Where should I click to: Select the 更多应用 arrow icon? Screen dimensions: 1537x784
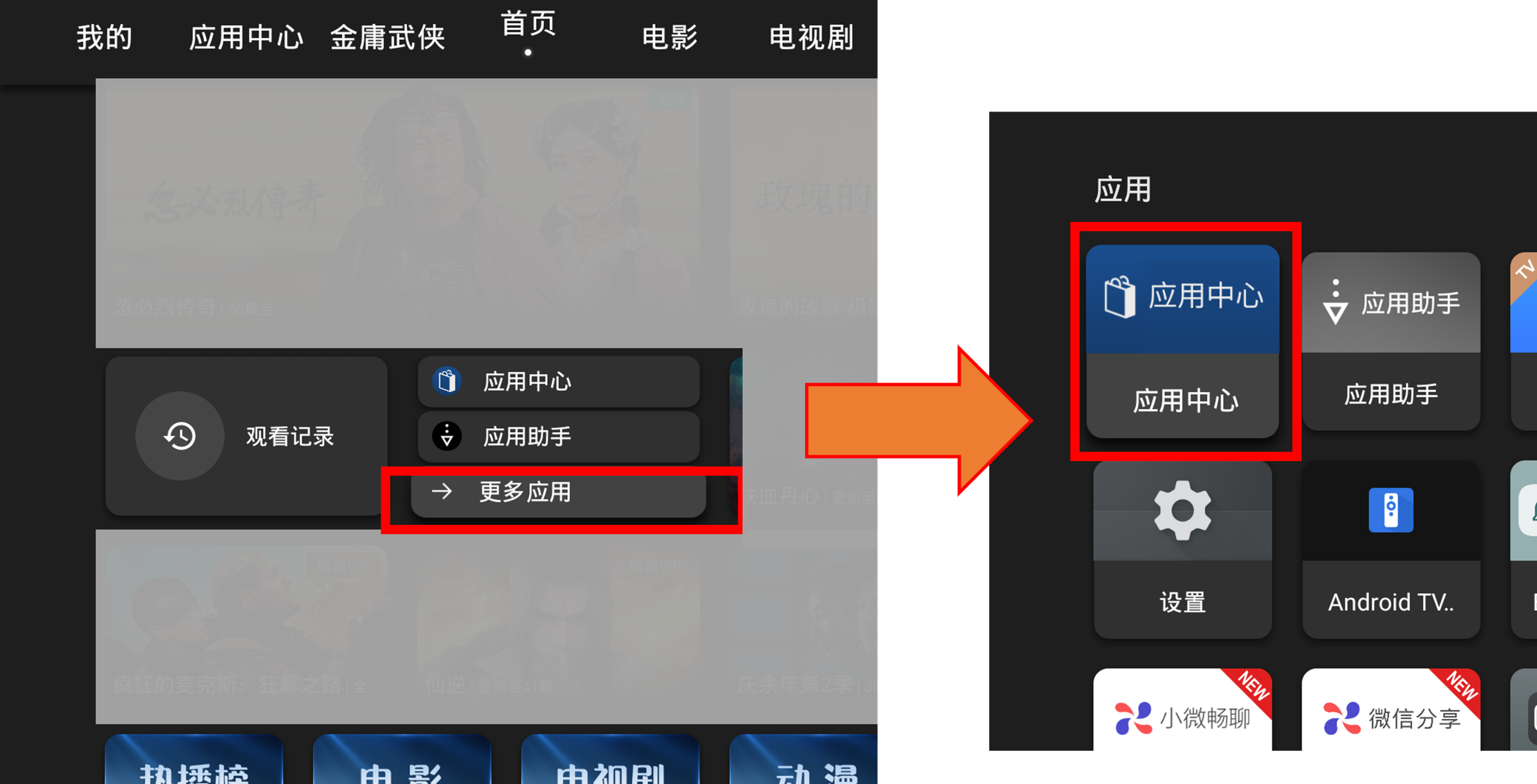(x=441, y=491)
